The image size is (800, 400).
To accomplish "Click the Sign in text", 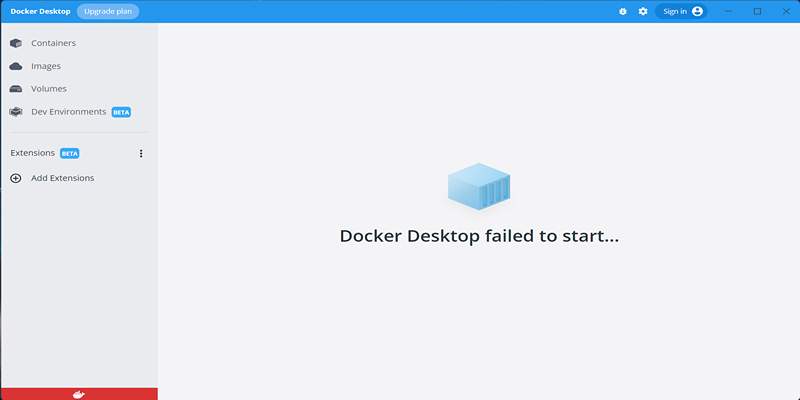I will 675,11.
